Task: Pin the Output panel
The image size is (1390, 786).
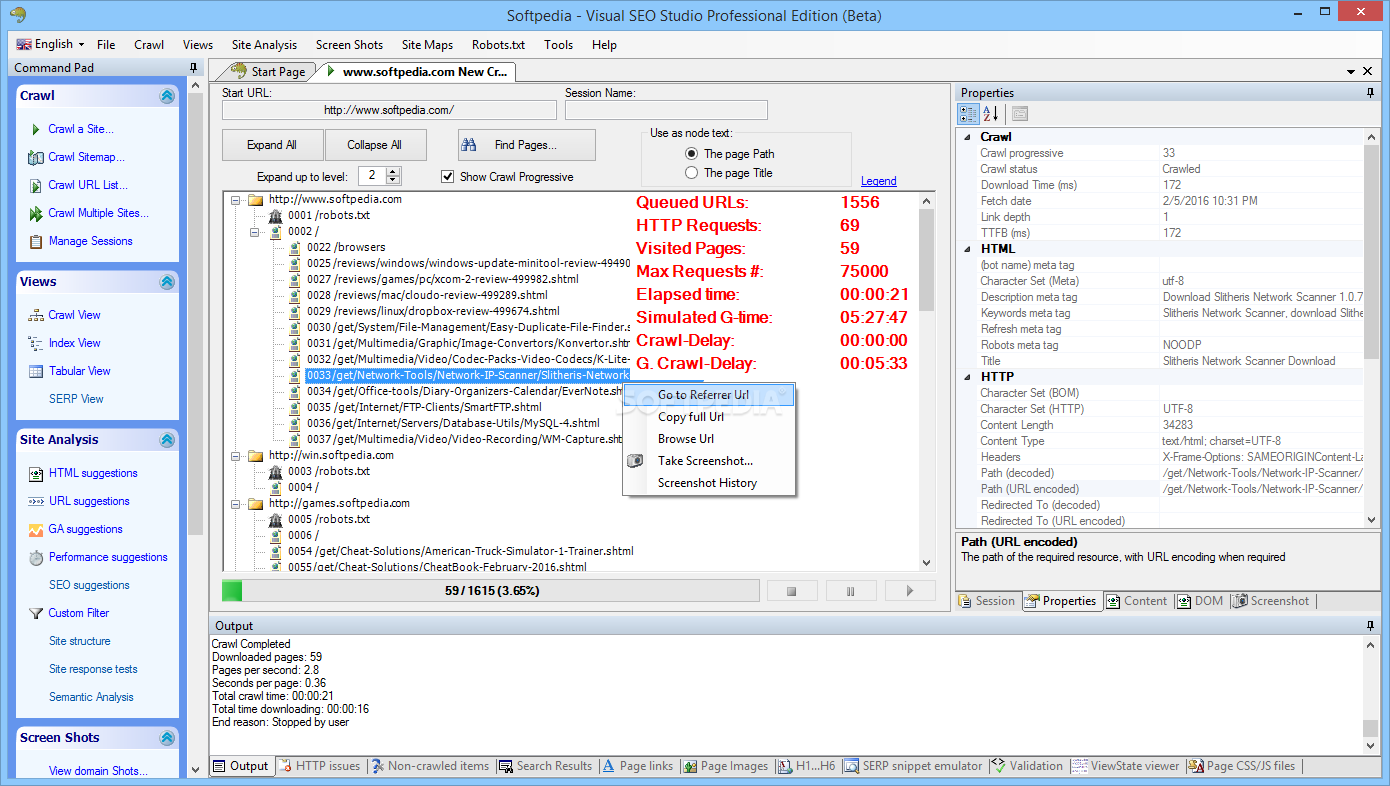Action: click(1371, 626)
